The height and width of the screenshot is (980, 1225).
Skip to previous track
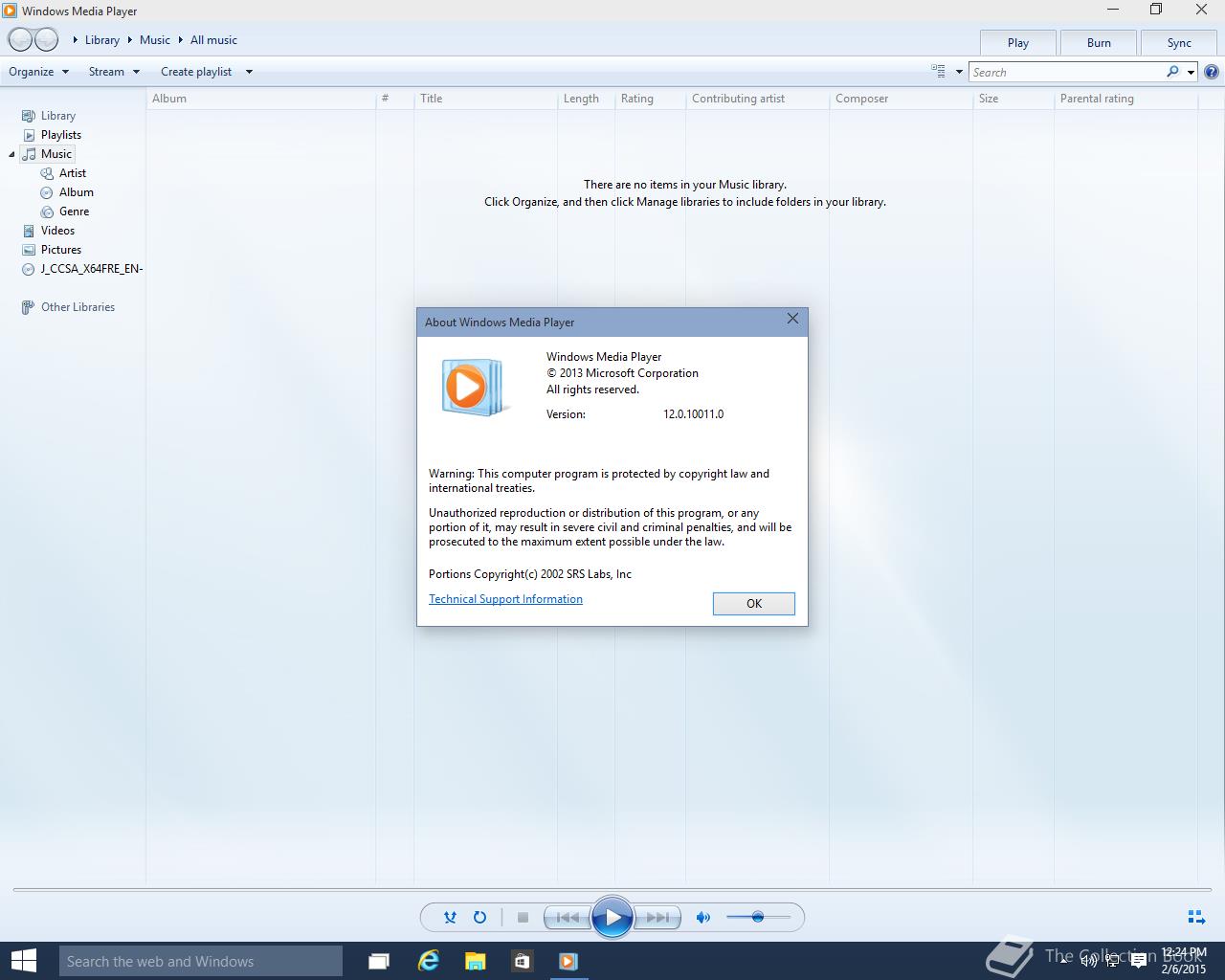click(x=567, y=917)
